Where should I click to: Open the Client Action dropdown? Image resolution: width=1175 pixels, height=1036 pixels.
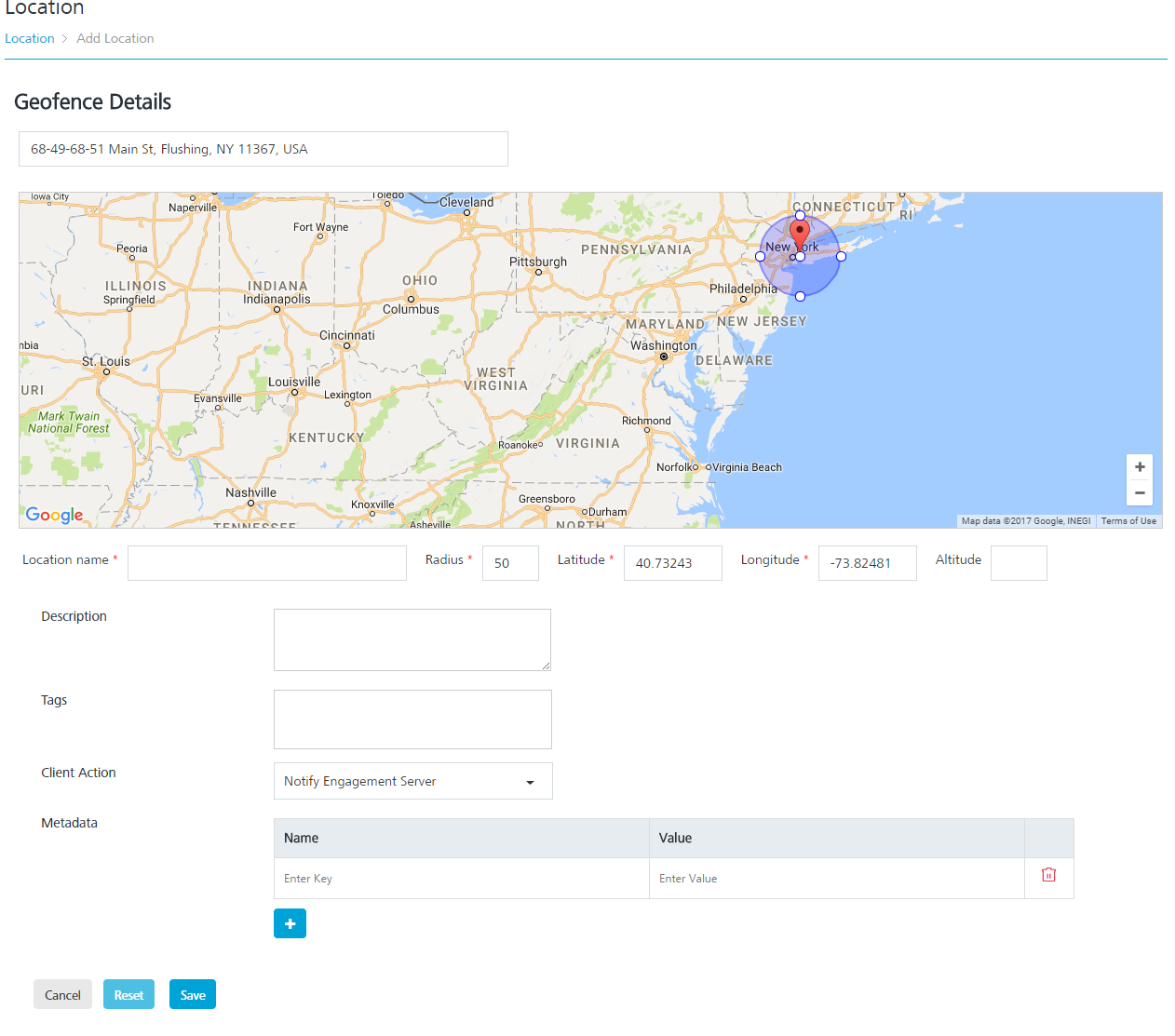[412, 781]
